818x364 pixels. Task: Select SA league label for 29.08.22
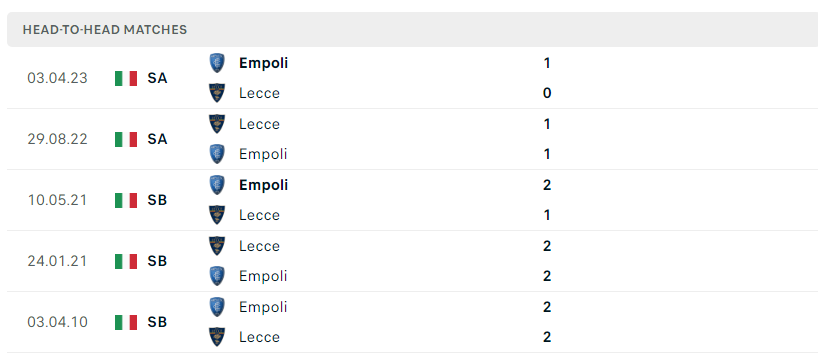(157, 139)
